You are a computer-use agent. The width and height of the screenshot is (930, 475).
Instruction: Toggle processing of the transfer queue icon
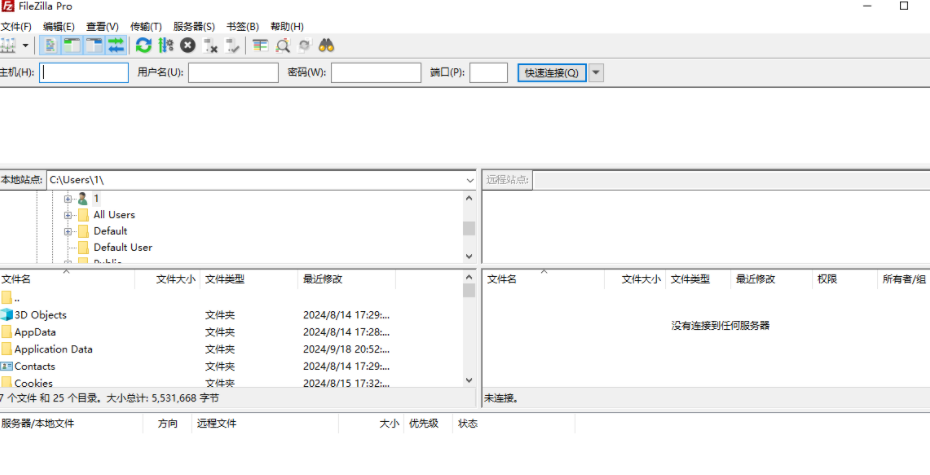(165, 45)
